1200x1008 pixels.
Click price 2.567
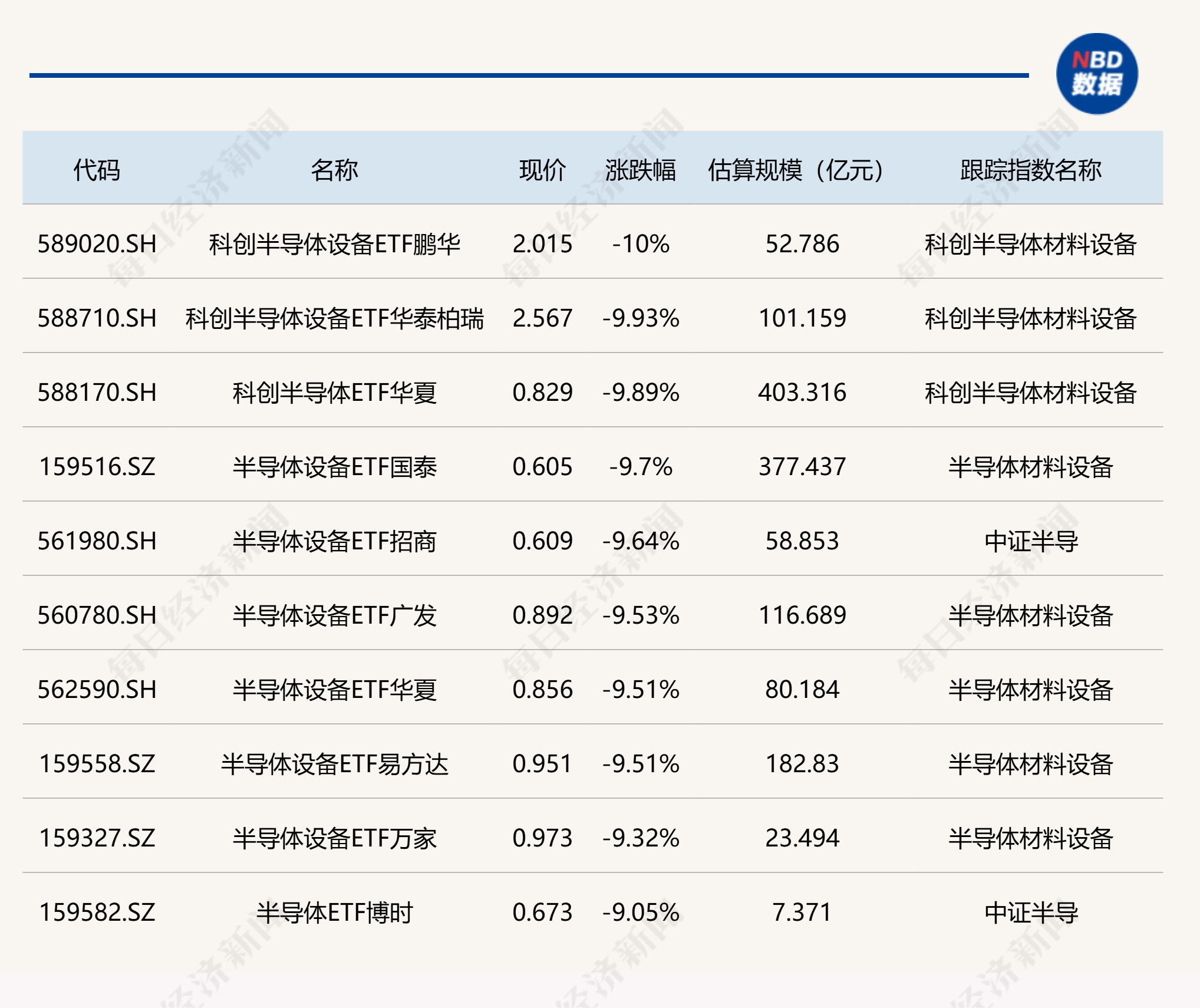[542, 318]
